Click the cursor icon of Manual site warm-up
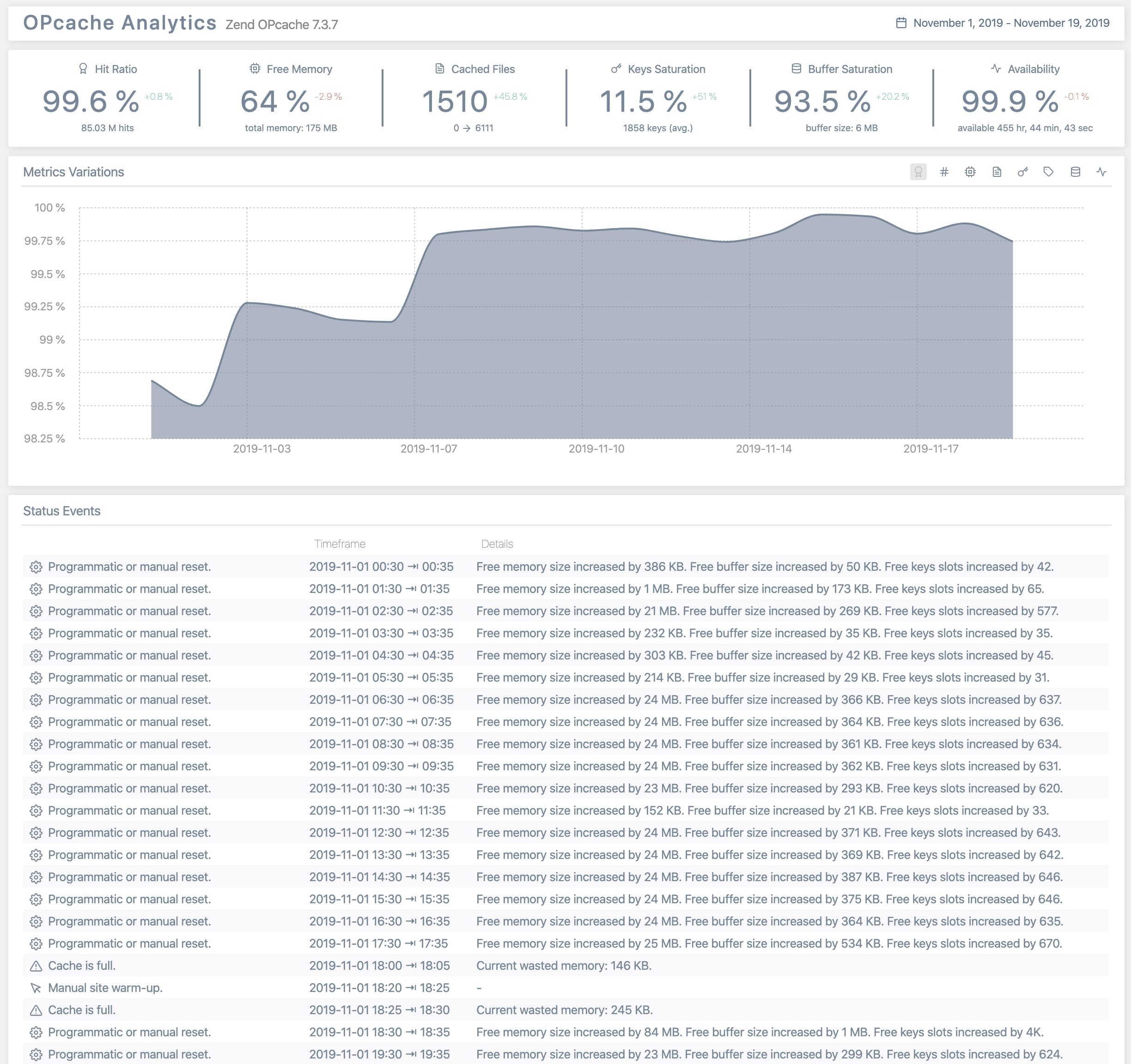Screen dimensions: 1131x1064 pos(36,988)
